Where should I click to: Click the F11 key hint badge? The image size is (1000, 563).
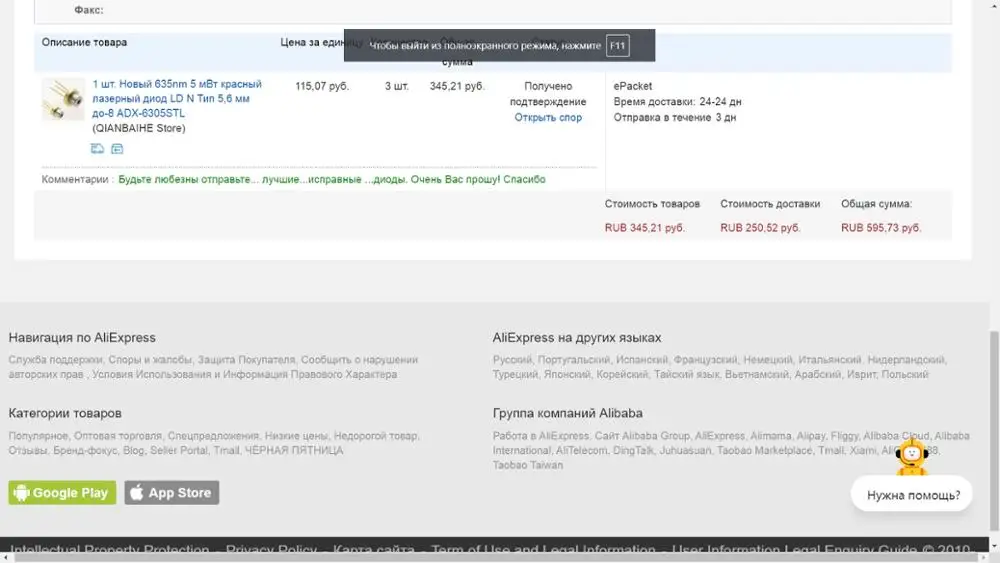click(x=617, y=45)
